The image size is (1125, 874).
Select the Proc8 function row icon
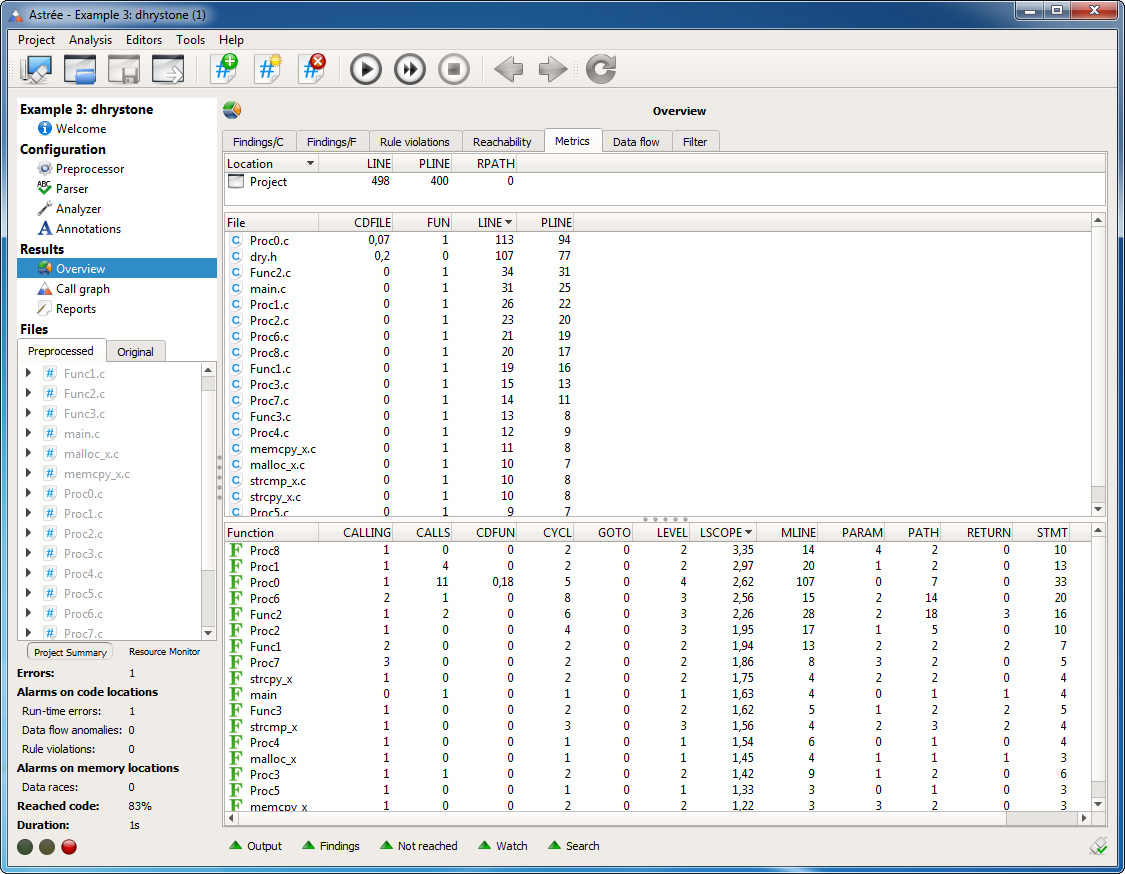point(235,550)
